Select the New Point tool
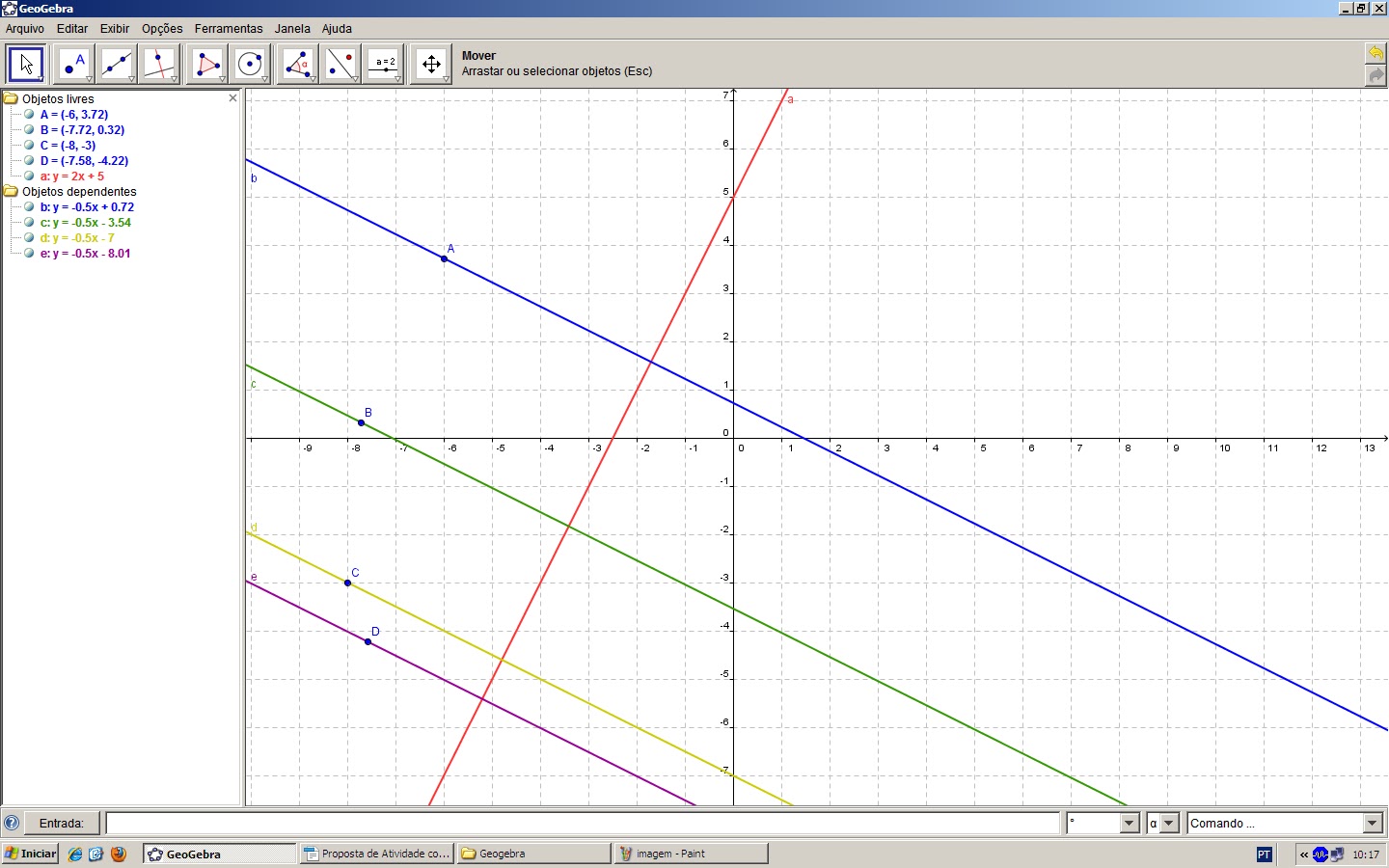1389x868 pixels. 73,65
